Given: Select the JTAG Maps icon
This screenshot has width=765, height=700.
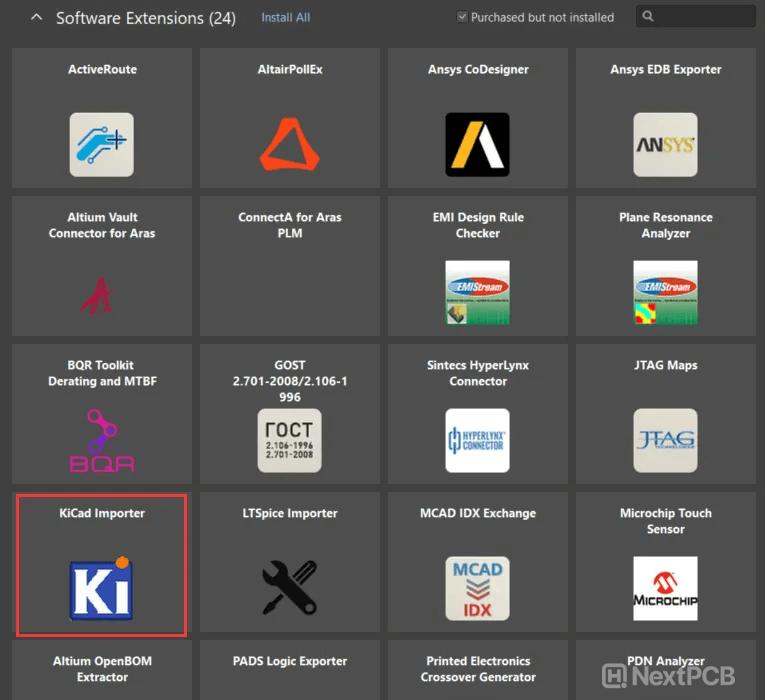Looking at the screenshot, I should click(665, 441).
